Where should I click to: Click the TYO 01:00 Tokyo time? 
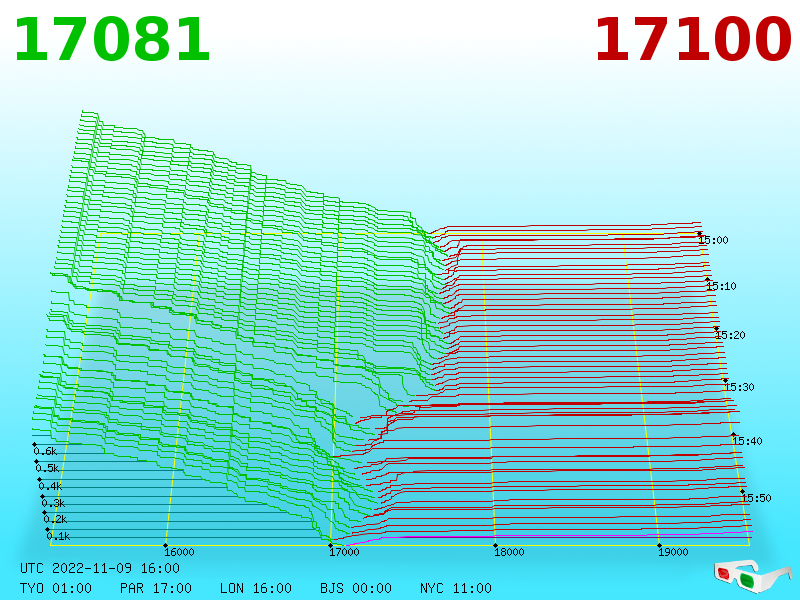pyautogui.click(x=56, y=588)
